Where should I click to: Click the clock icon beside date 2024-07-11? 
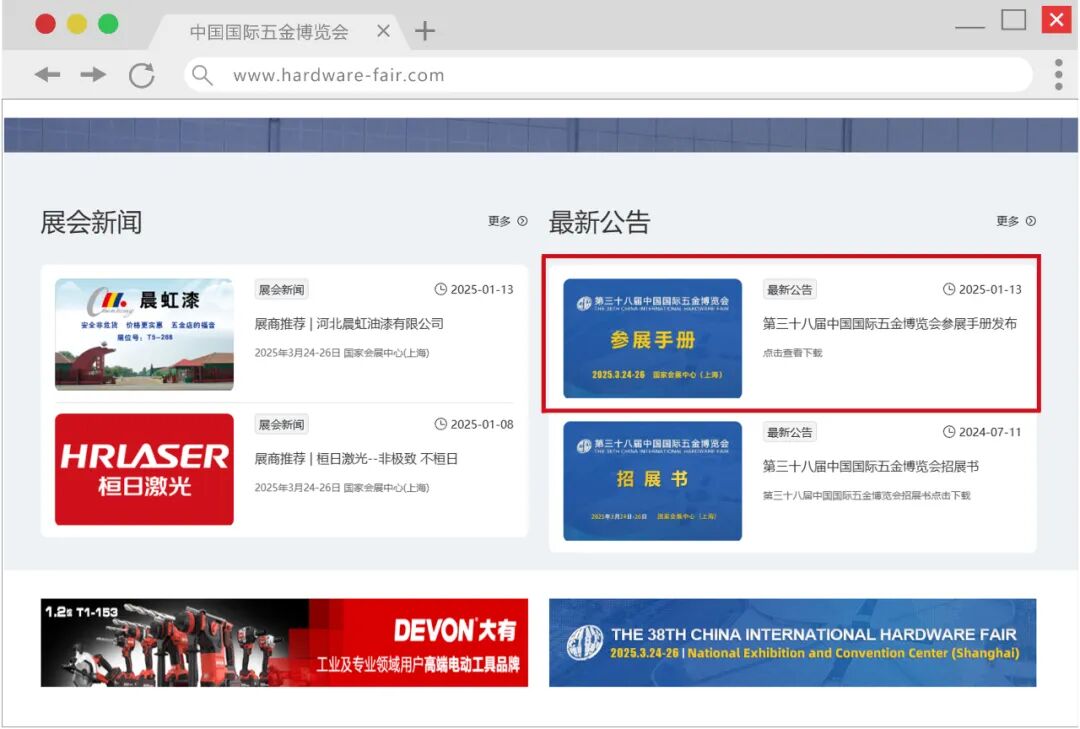click(x=948, y=431)
